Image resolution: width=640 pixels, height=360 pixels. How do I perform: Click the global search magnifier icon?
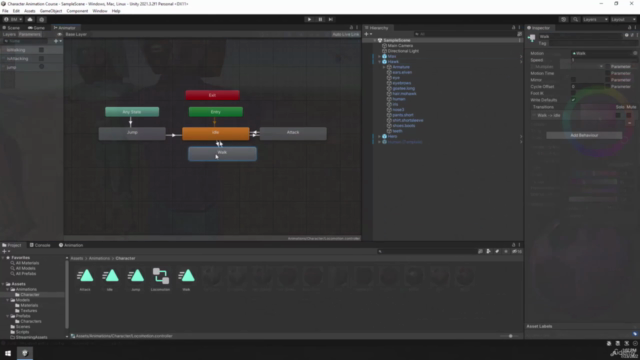click(x=576, y=19)
